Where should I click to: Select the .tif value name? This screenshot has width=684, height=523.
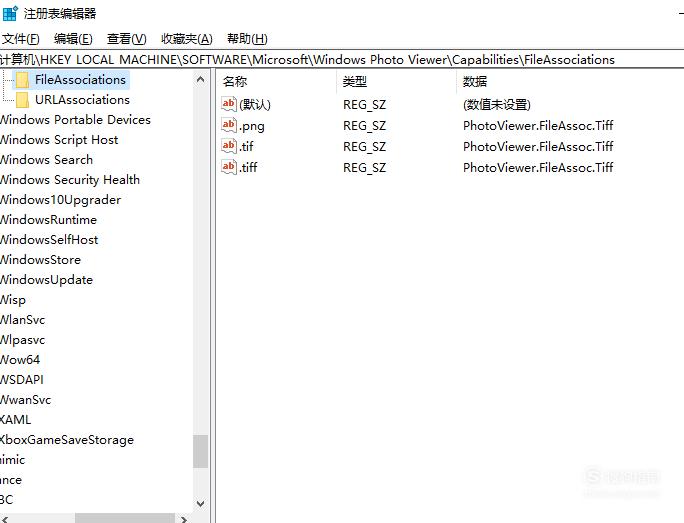[x=246, y=147]
